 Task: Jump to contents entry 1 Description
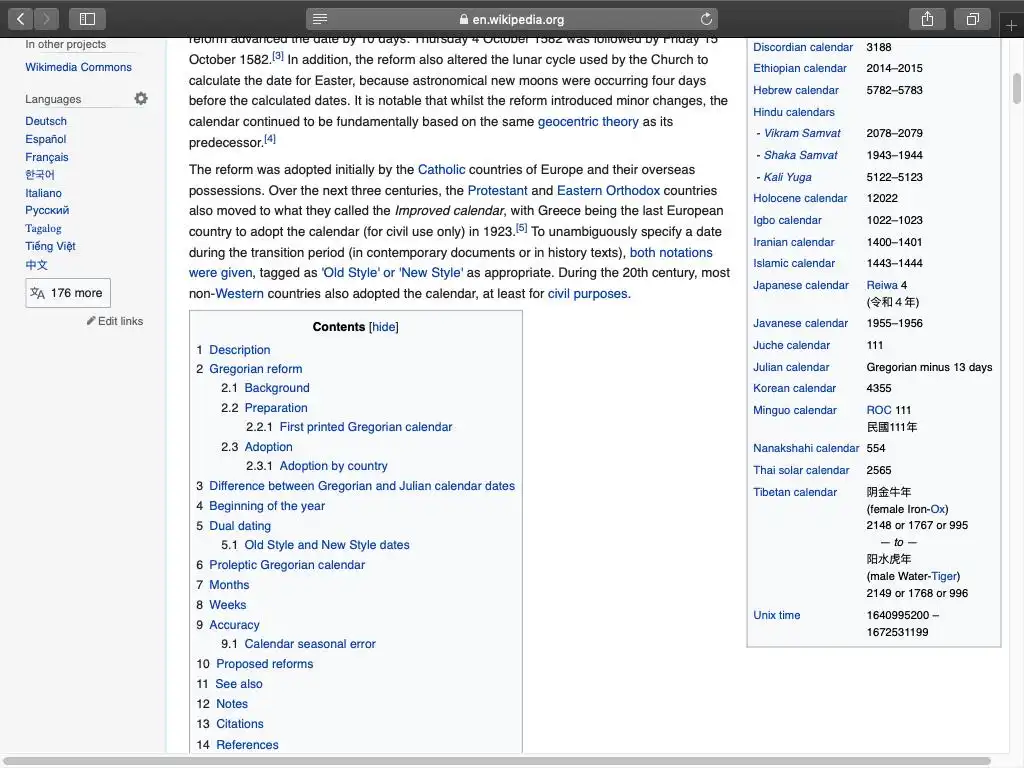pyautogui.click(x=240, y=349)
